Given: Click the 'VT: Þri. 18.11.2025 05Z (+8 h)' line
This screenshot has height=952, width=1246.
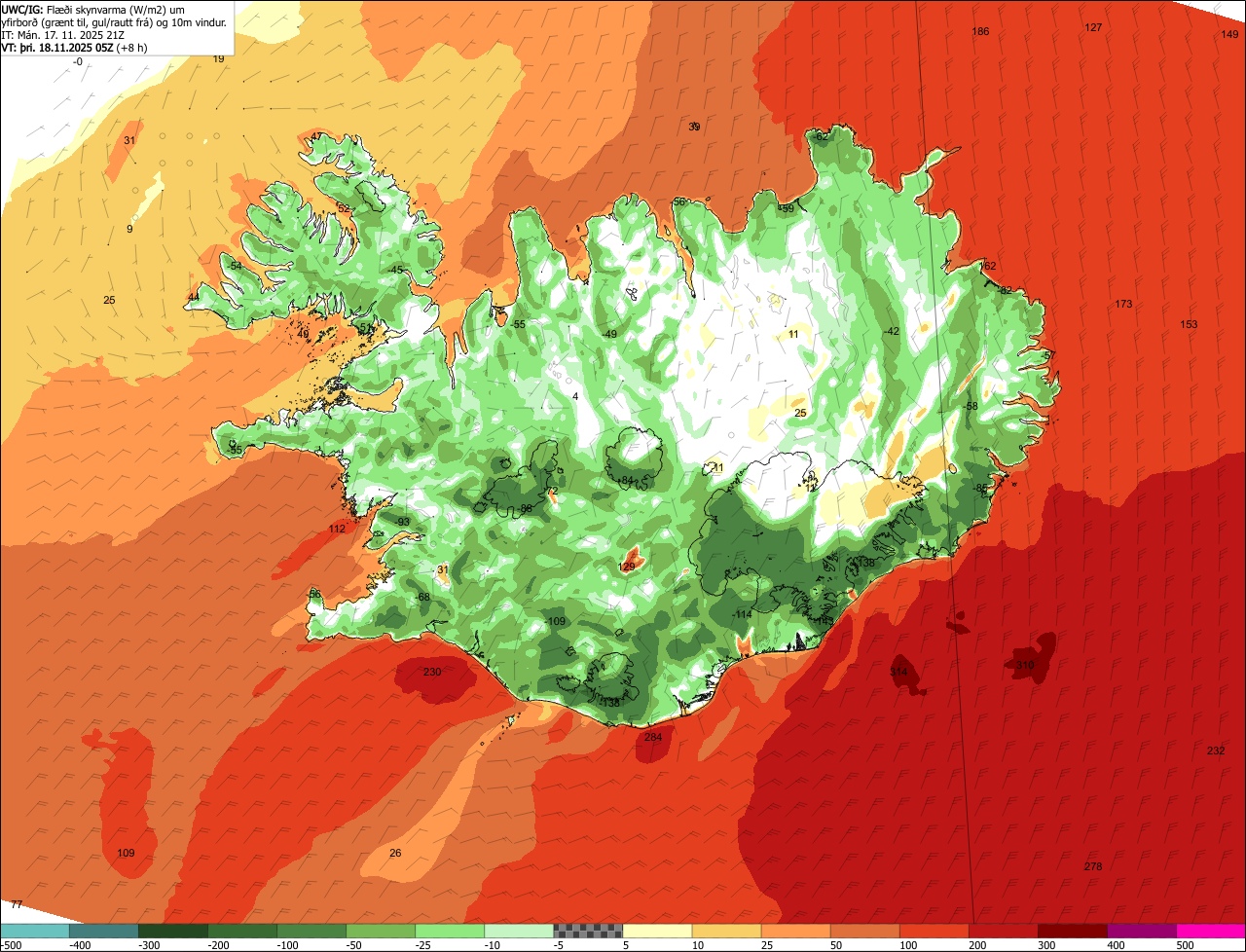Looking at the screenshot, I should 75,47.
